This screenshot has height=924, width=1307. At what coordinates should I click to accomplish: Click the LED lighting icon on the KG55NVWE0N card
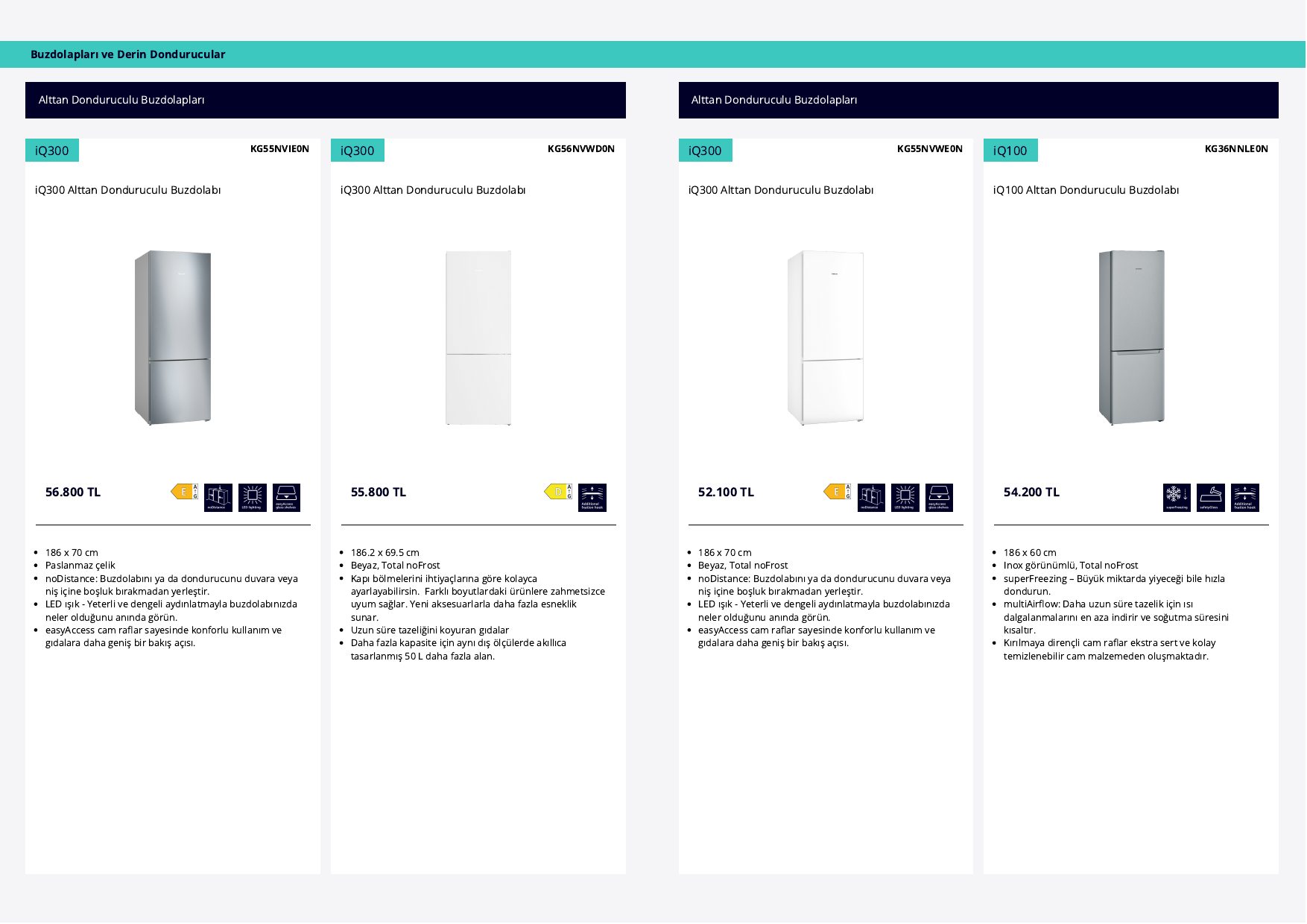pos(905,498)
